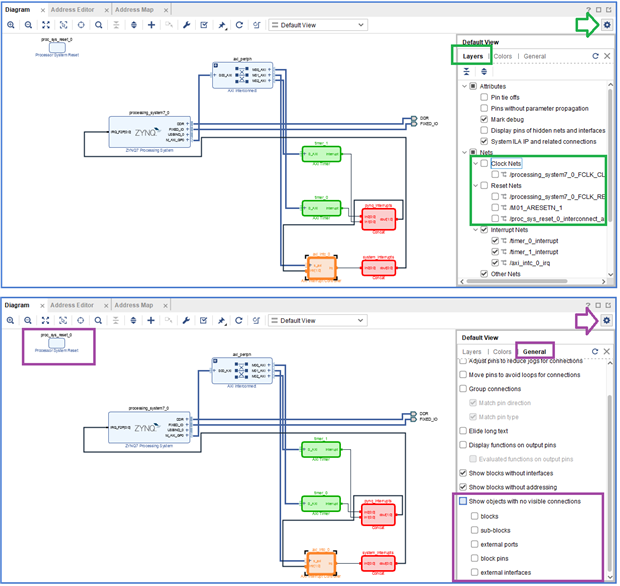Click the settings gear with purple arrow
Viewport: 620px width, 586px height.
tap(607, 320)
